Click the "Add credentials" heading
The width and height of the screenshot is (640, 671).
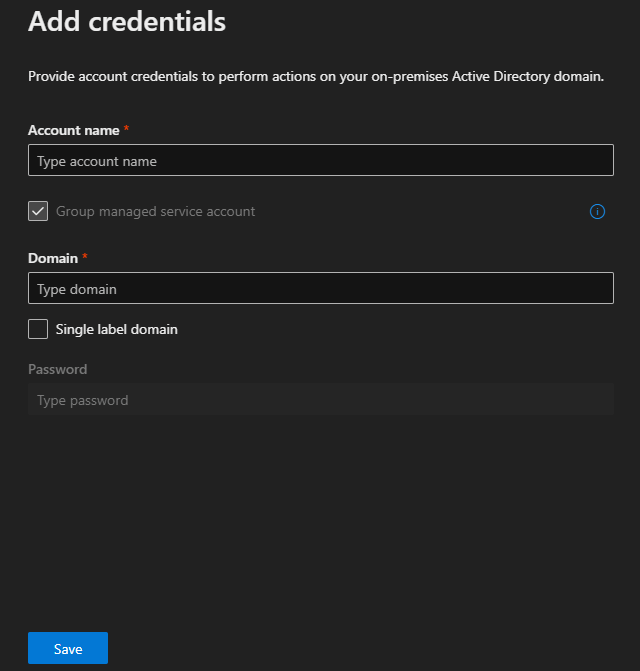pyautogui.click(x=127, y=21)
